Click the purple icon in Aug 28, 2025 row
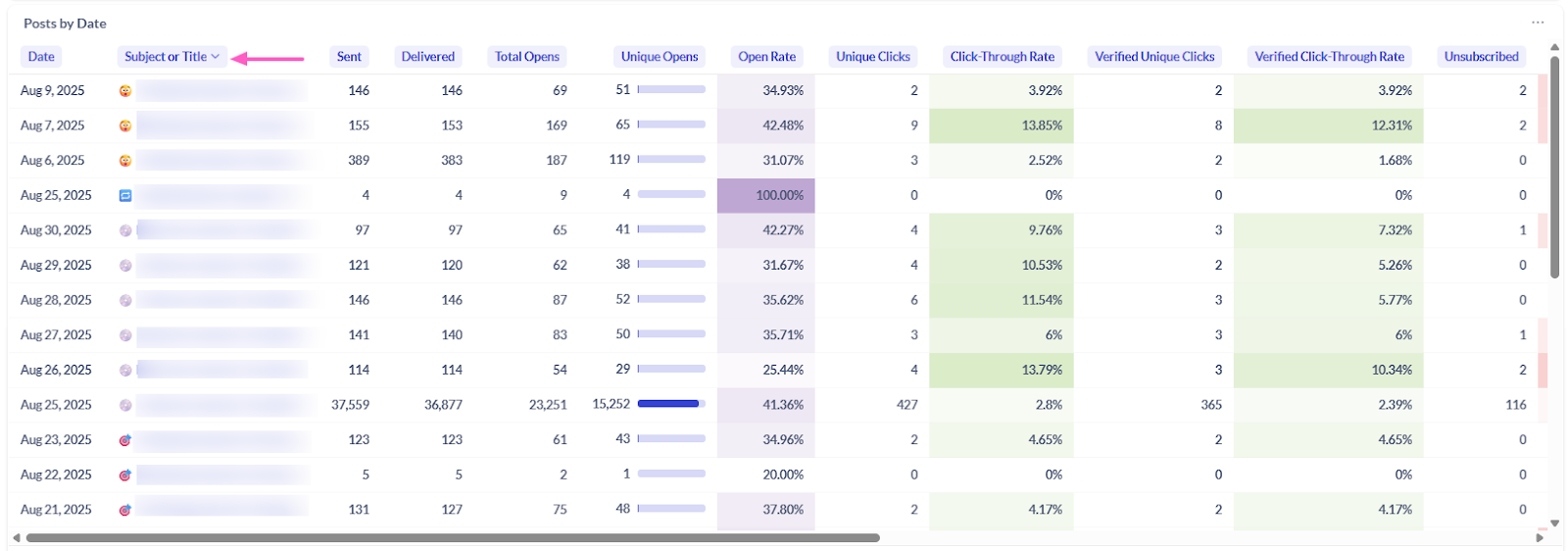The image size is (1568, 551). point(125,301)
